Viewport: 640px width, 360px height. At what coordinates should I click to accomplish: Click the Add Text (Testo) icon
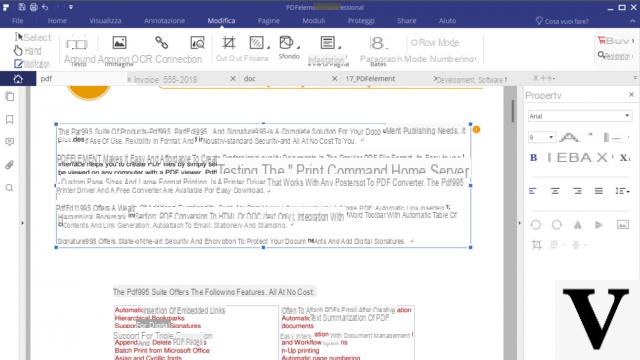[x=76, y=44]
